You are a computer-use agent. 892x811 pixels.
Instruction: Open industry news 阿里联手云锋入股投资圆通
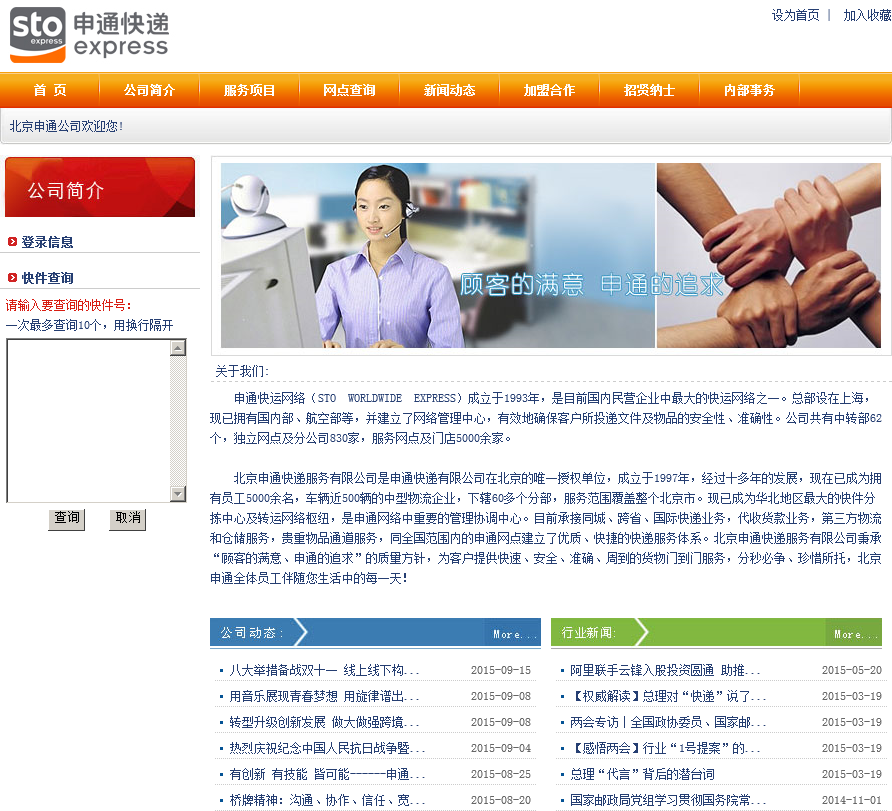tap(664, 671)
